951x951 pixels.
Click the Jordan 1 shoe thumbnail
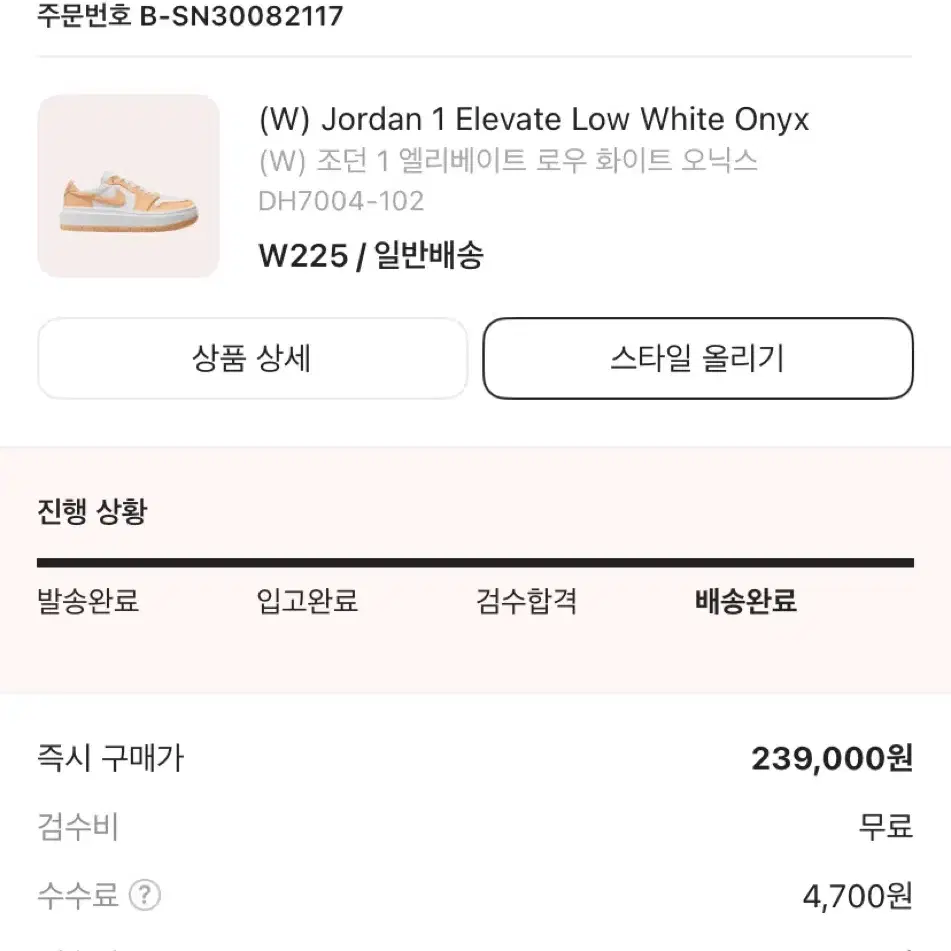[129, 186]
